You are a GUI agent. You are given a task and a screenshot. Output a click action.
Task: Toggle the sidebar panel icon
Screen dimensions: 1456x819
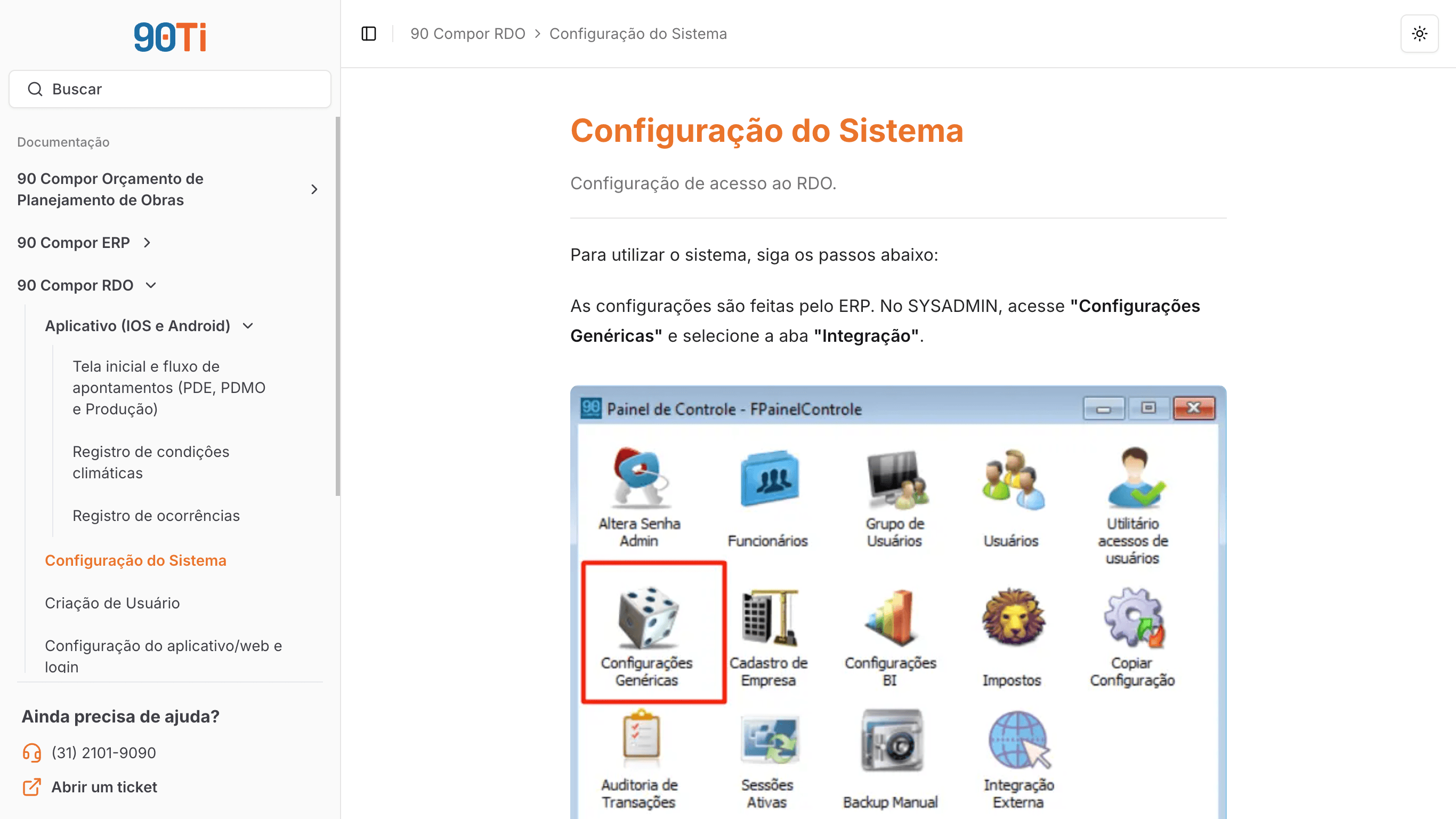[x=368, y=34]
